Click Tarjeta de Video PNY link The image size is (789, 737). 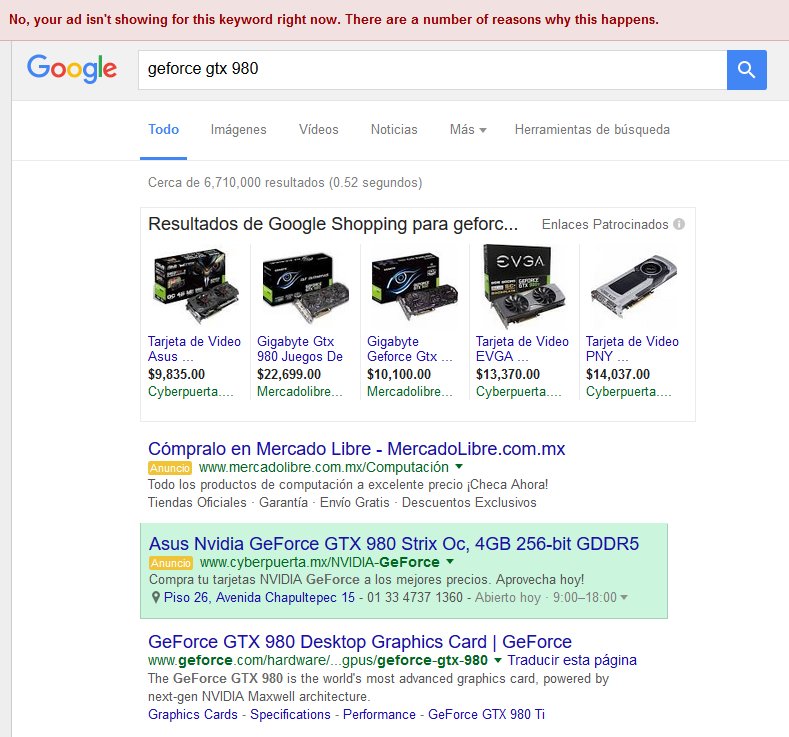(632, 349)
